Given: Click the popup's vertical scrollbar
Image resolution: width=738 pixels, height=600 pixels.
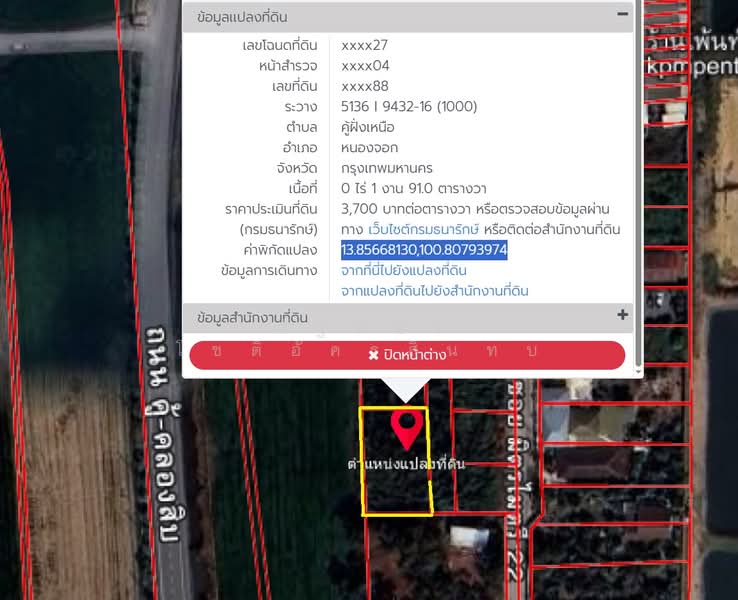Looking at the screenshot, I should [639, 184].
